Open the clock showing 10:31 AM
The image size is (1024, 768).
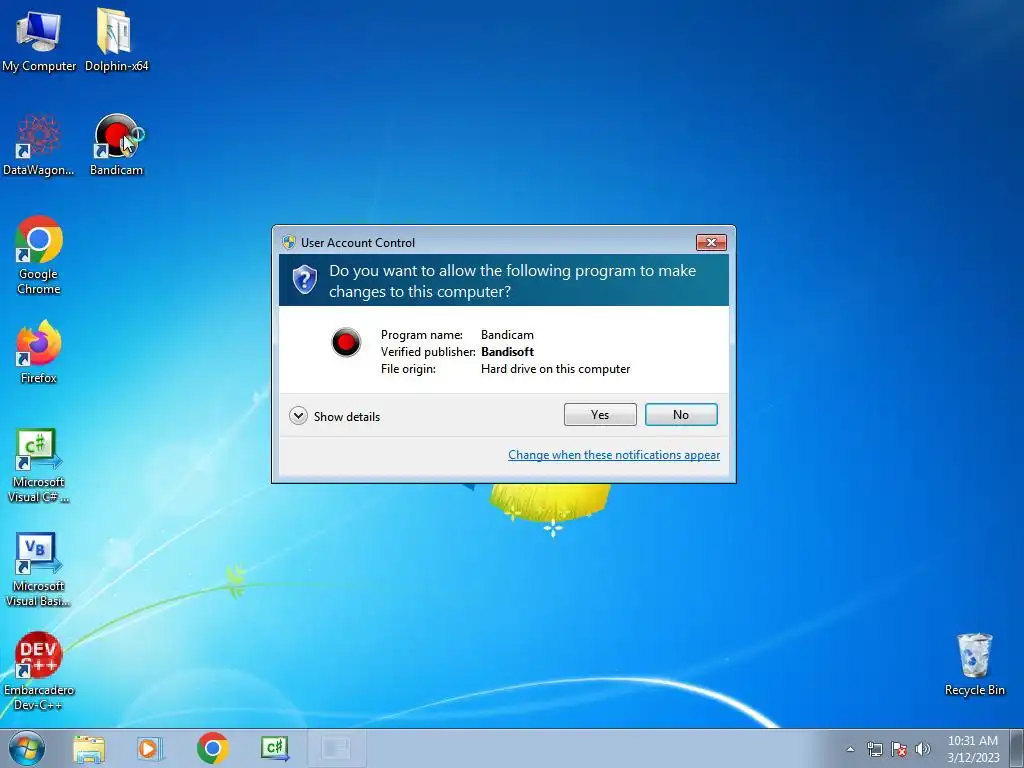[x=972, y=748]
